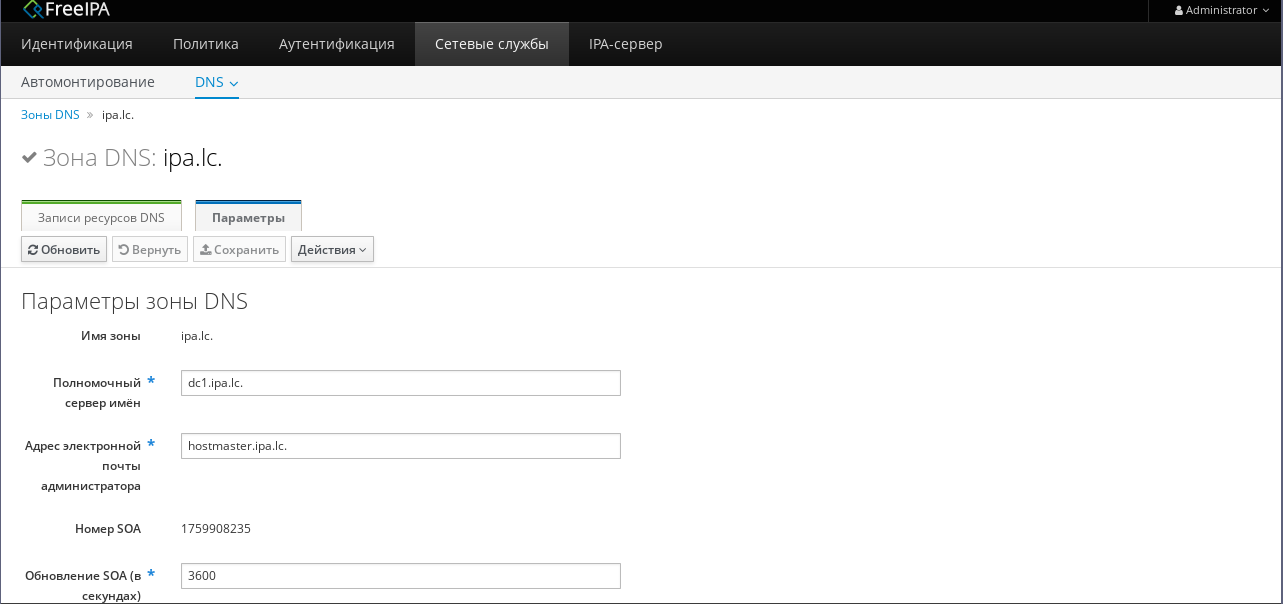Open the Политика menu

205,44
